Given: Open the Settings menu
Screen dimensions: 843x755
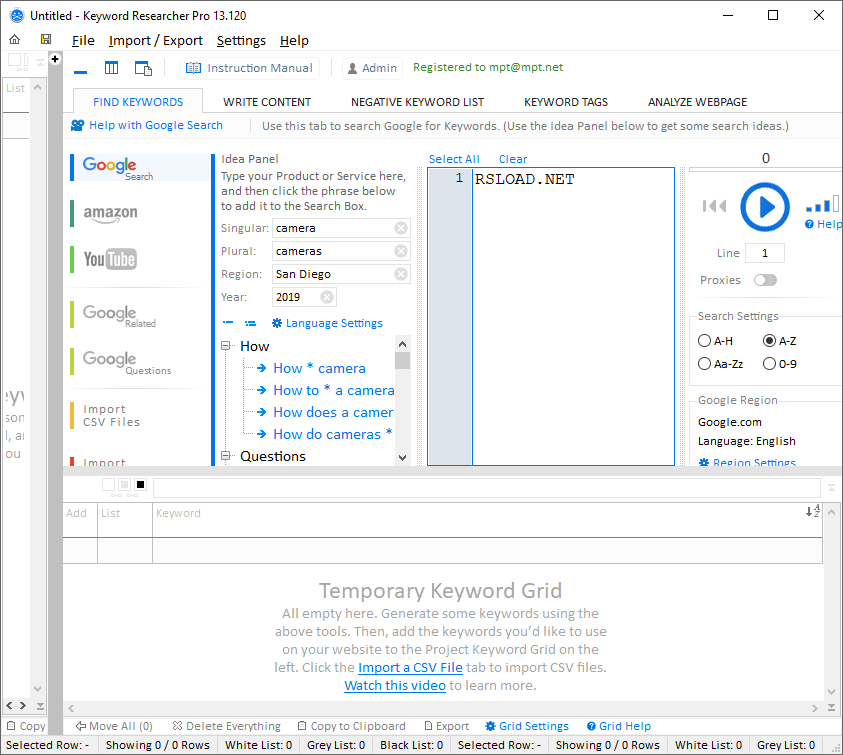Looking at the screenshot, I should 241,40.
